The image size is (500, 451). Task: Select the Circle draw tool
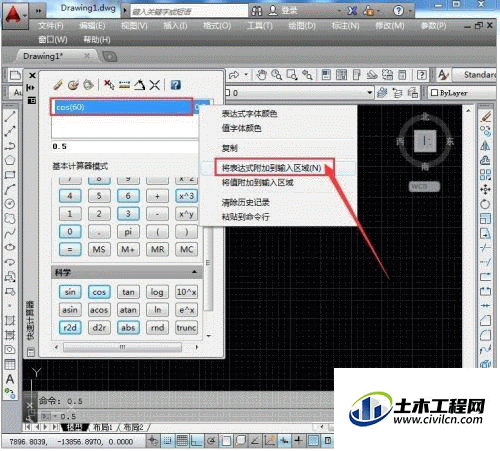(10, 203)
